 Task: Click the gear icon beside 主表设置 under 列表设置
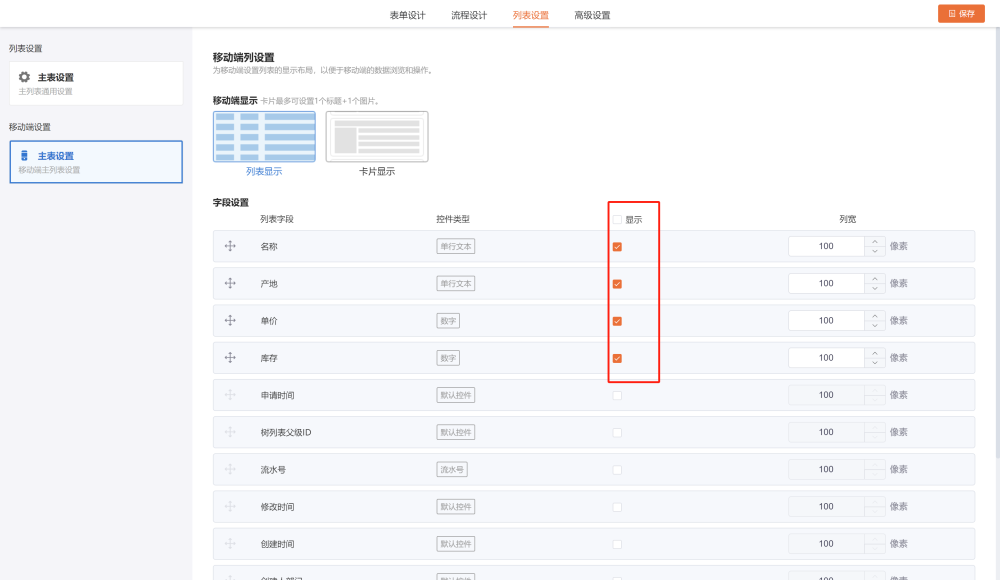pos(25,77)
